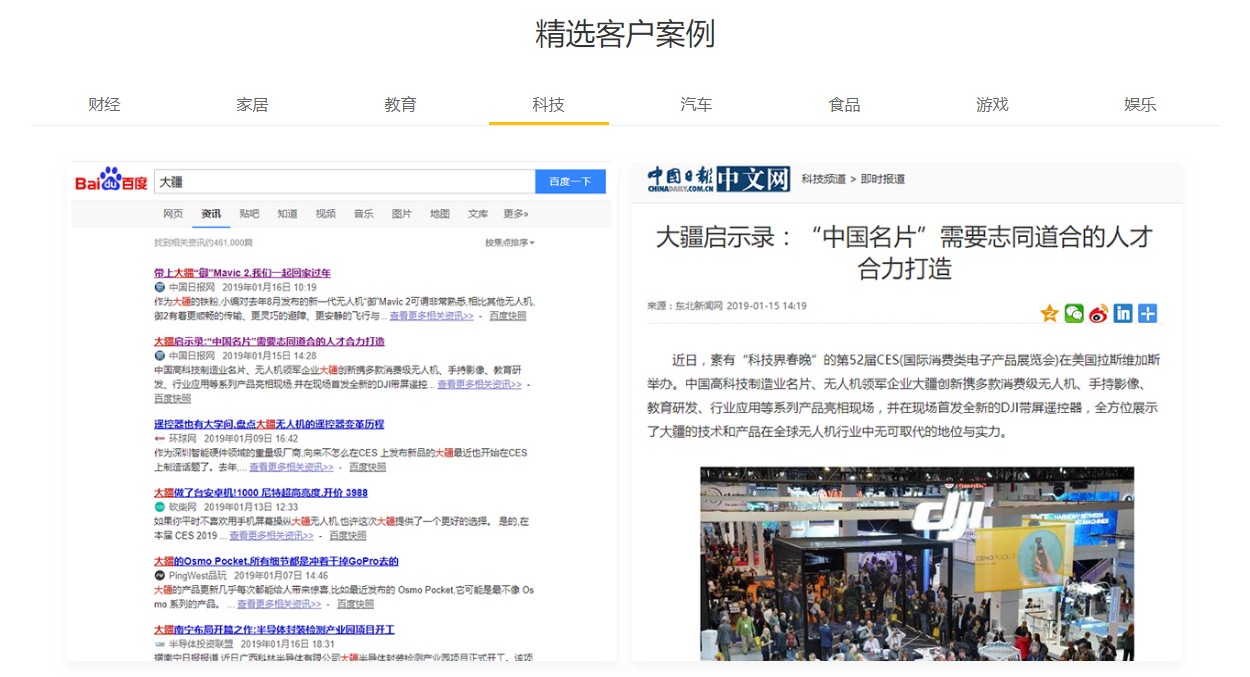The width and height of the screenshot is (1250, 677).
Task: Open result 遥控器也有大学问 about 大疆无人机
Action: point(269,424)
